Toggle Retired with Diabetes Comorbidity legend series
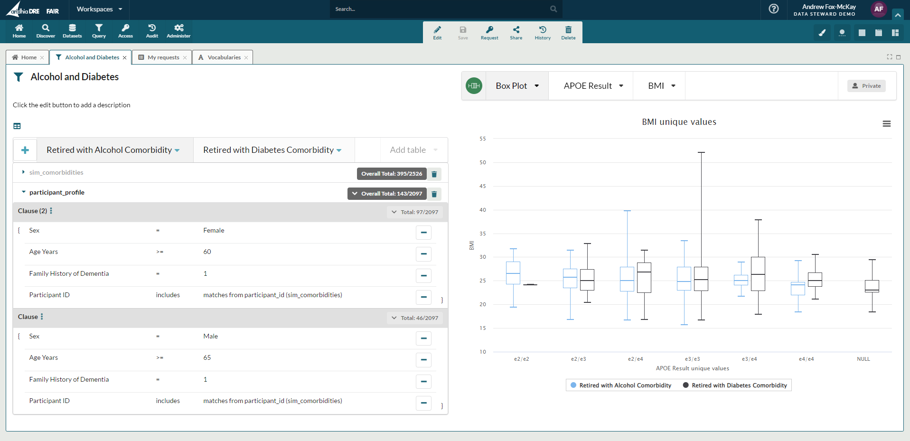 click(x=735, y=385)
